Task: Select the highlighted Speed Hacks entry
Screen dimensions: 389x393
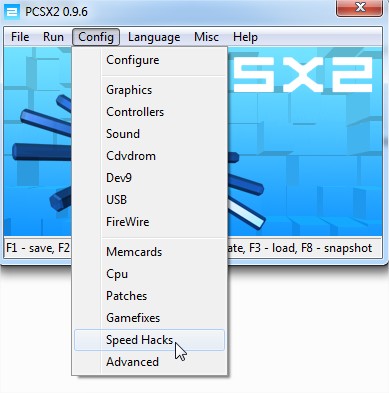Action: click(x=149, y=340)
